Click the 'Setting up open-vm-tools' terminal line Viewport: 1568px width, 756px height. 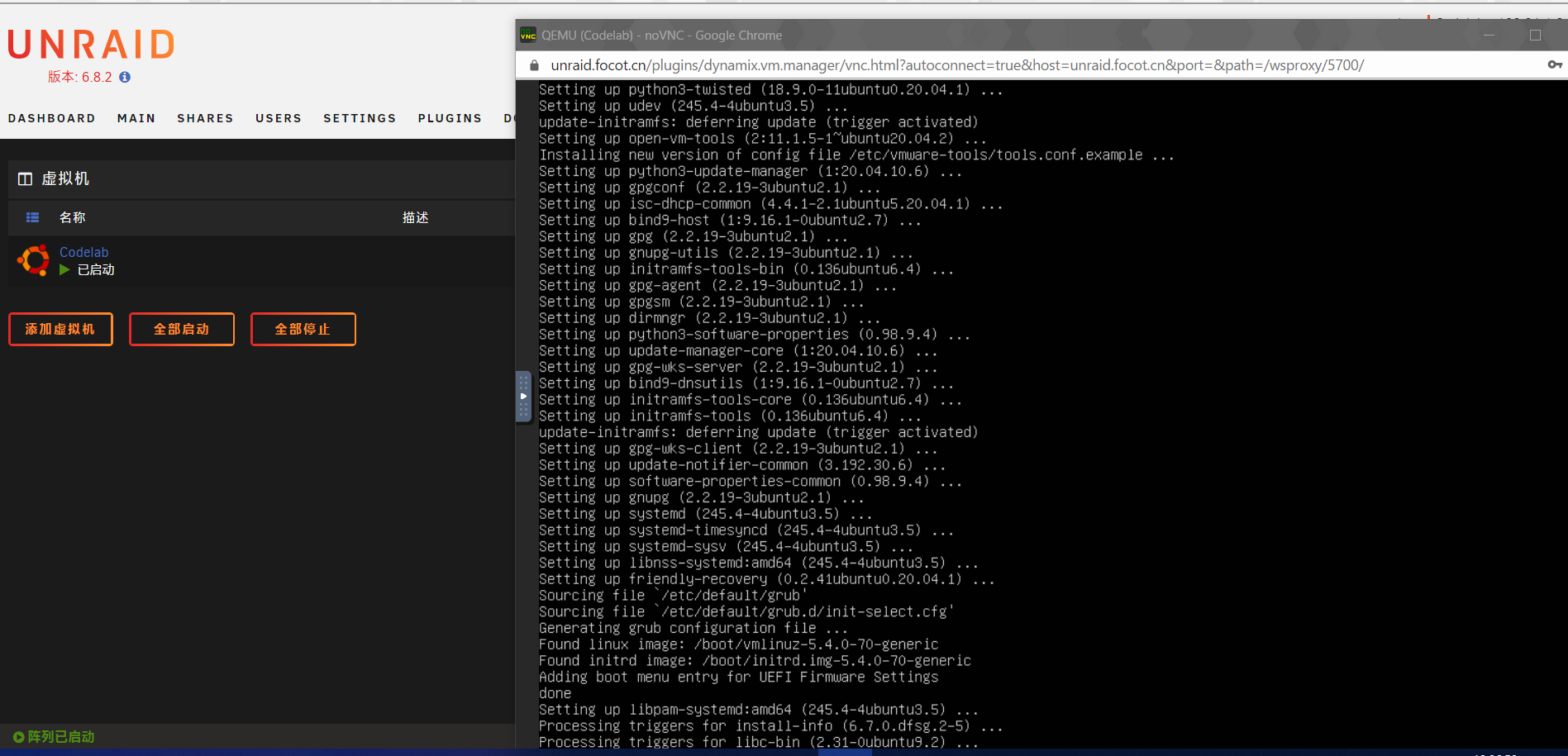coord(763,139)
